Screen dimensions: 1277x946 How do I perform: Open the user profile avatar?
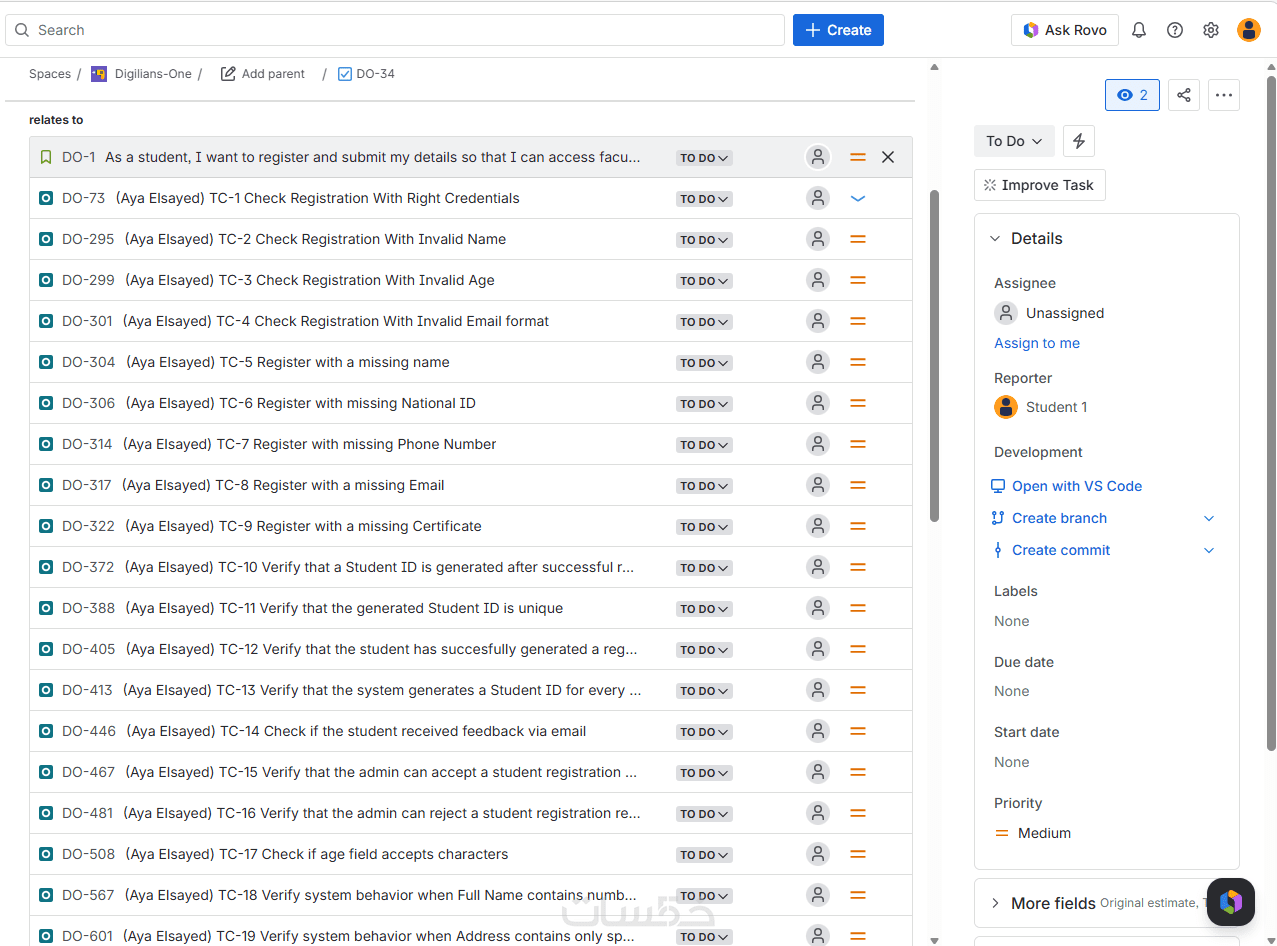(1249, 30)
